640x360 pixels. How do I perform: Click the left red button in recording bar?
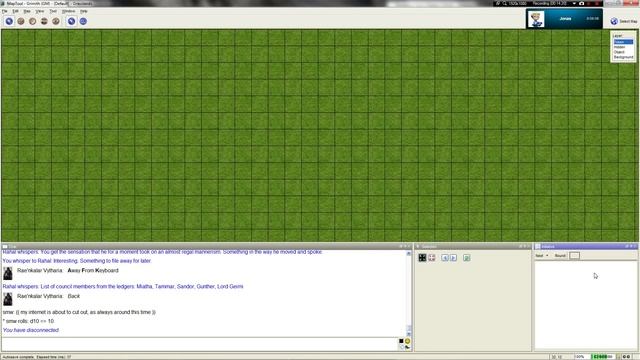click(589, 3)
